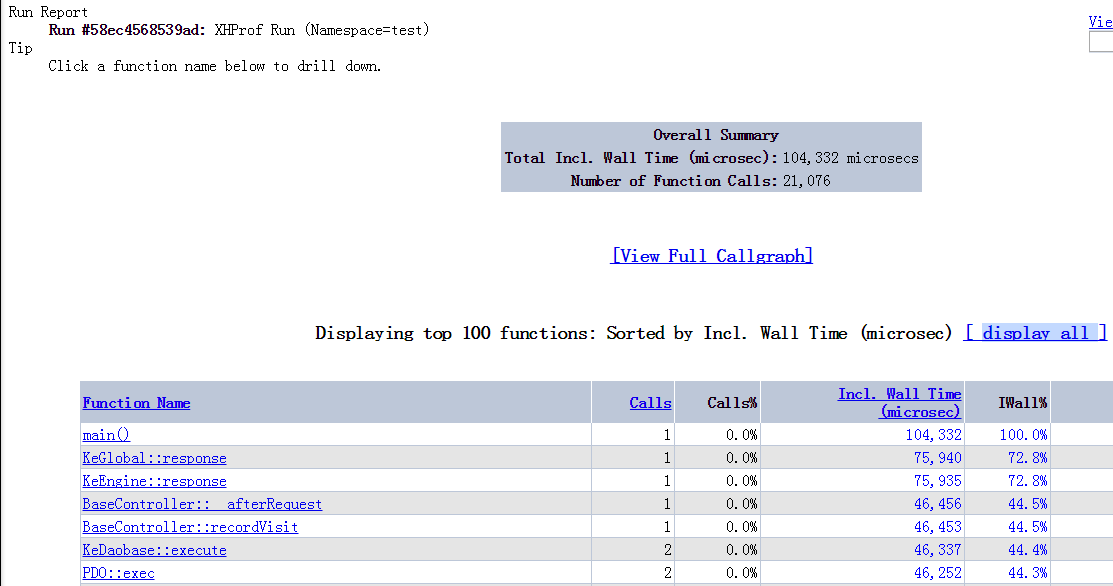1113x586 pixels.
Task: Select Number of Function Calls 21,076
Action: (x=806, y=181)
